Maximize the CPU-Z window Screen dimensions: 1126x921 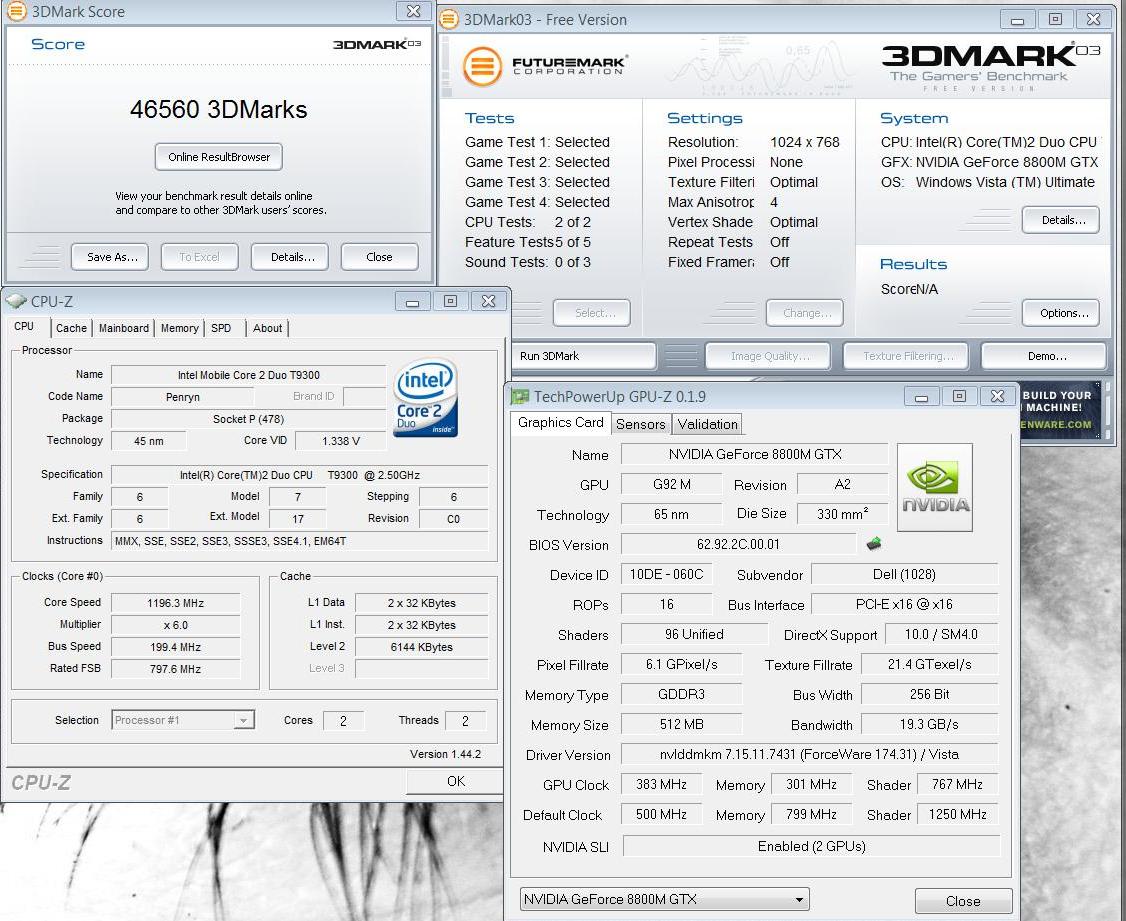(450, 301)
